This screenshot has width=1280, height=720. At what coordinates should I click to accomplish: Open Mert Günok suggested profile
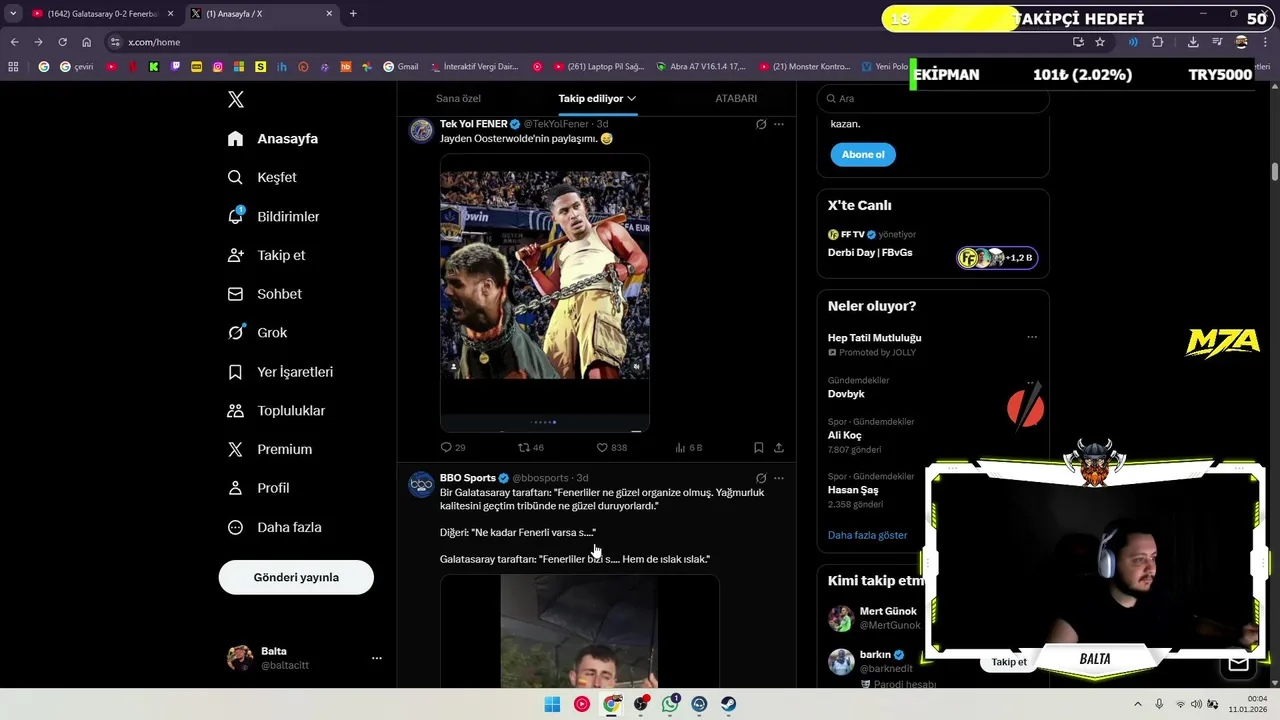(888, 611)
